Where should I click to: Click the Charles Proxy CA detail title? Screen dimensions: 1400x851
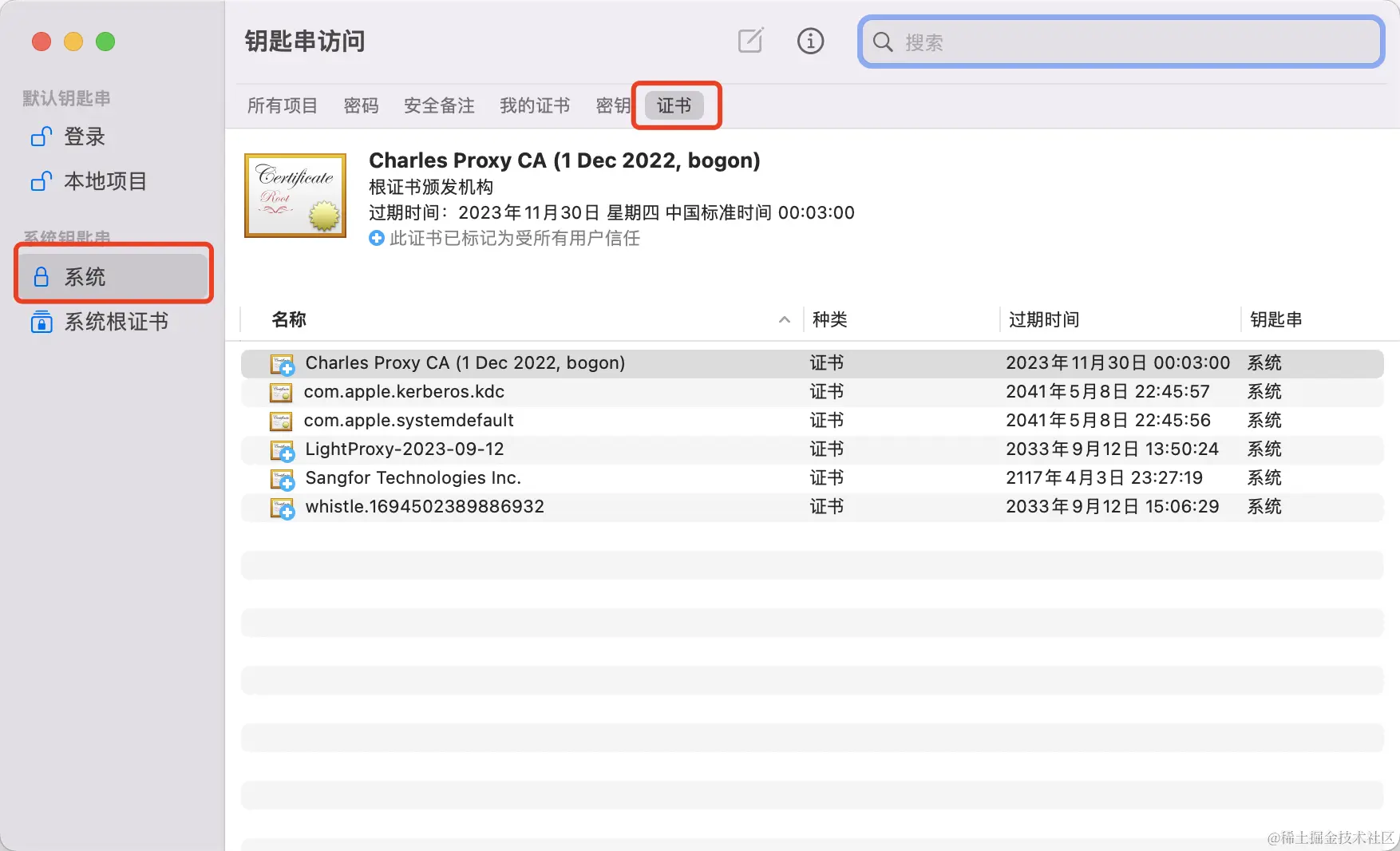coord(564,160)
